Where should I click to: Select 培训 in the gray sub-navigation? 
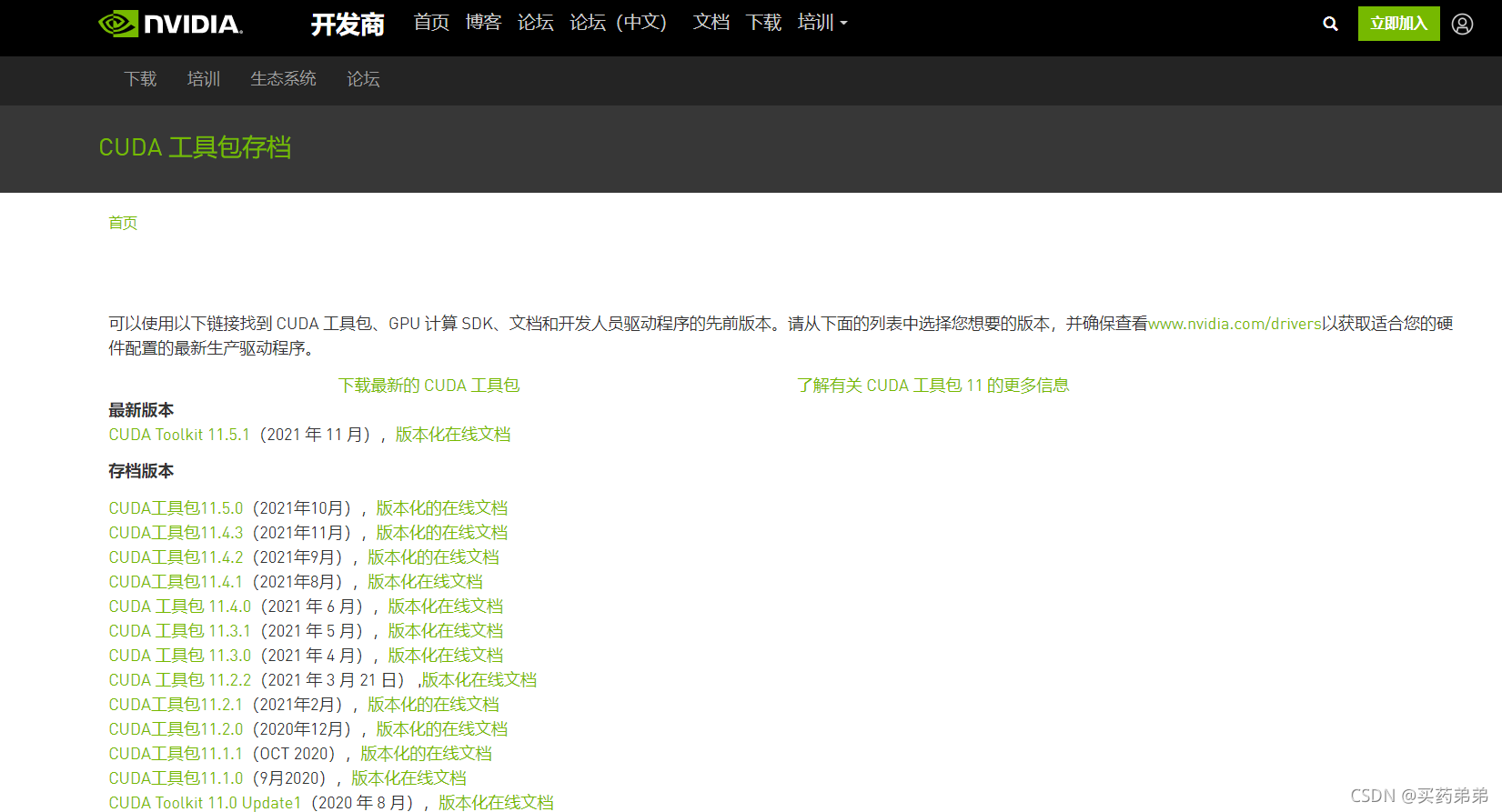point(204,79)
